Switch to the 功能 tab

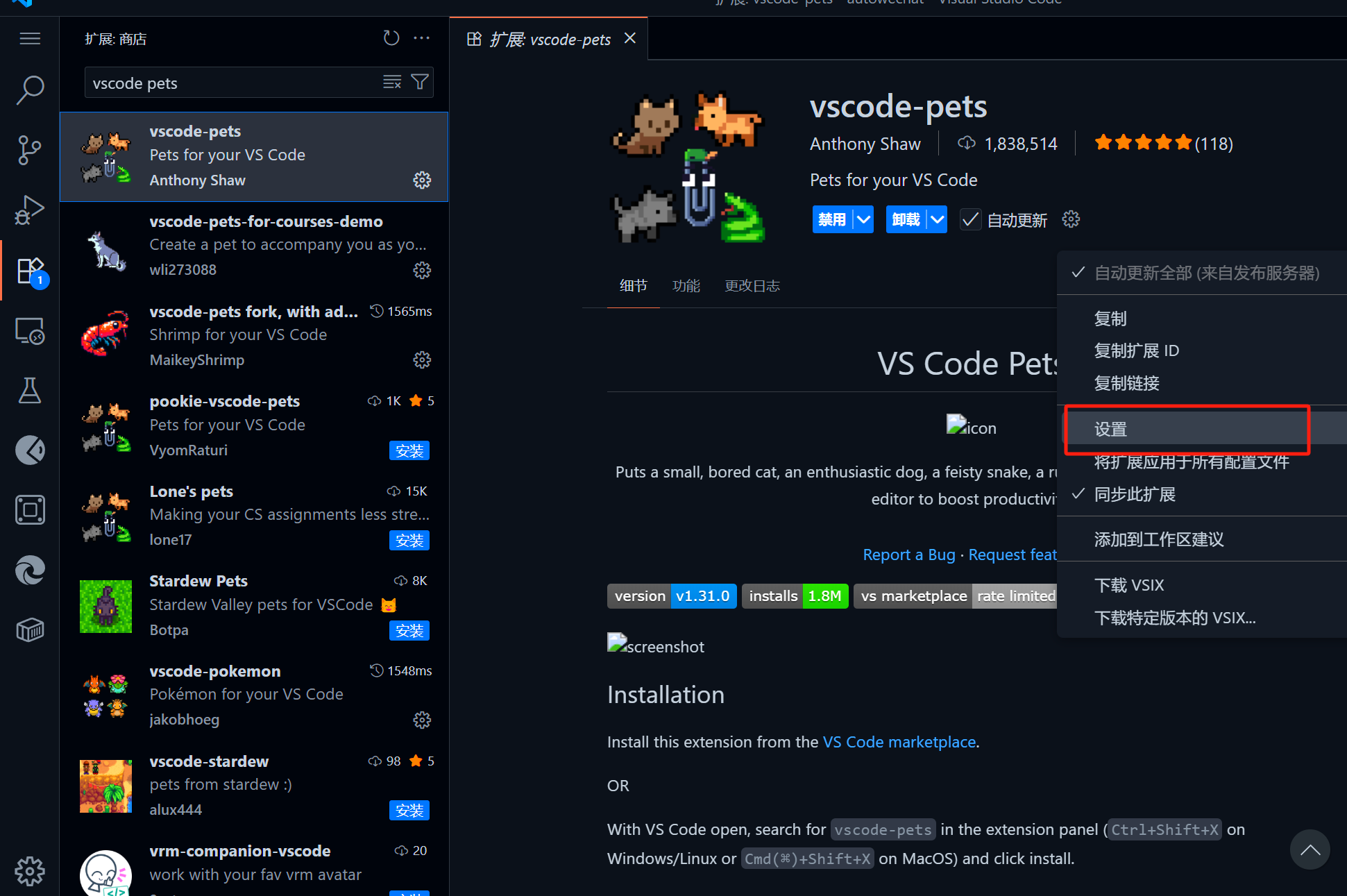point(686,286)
